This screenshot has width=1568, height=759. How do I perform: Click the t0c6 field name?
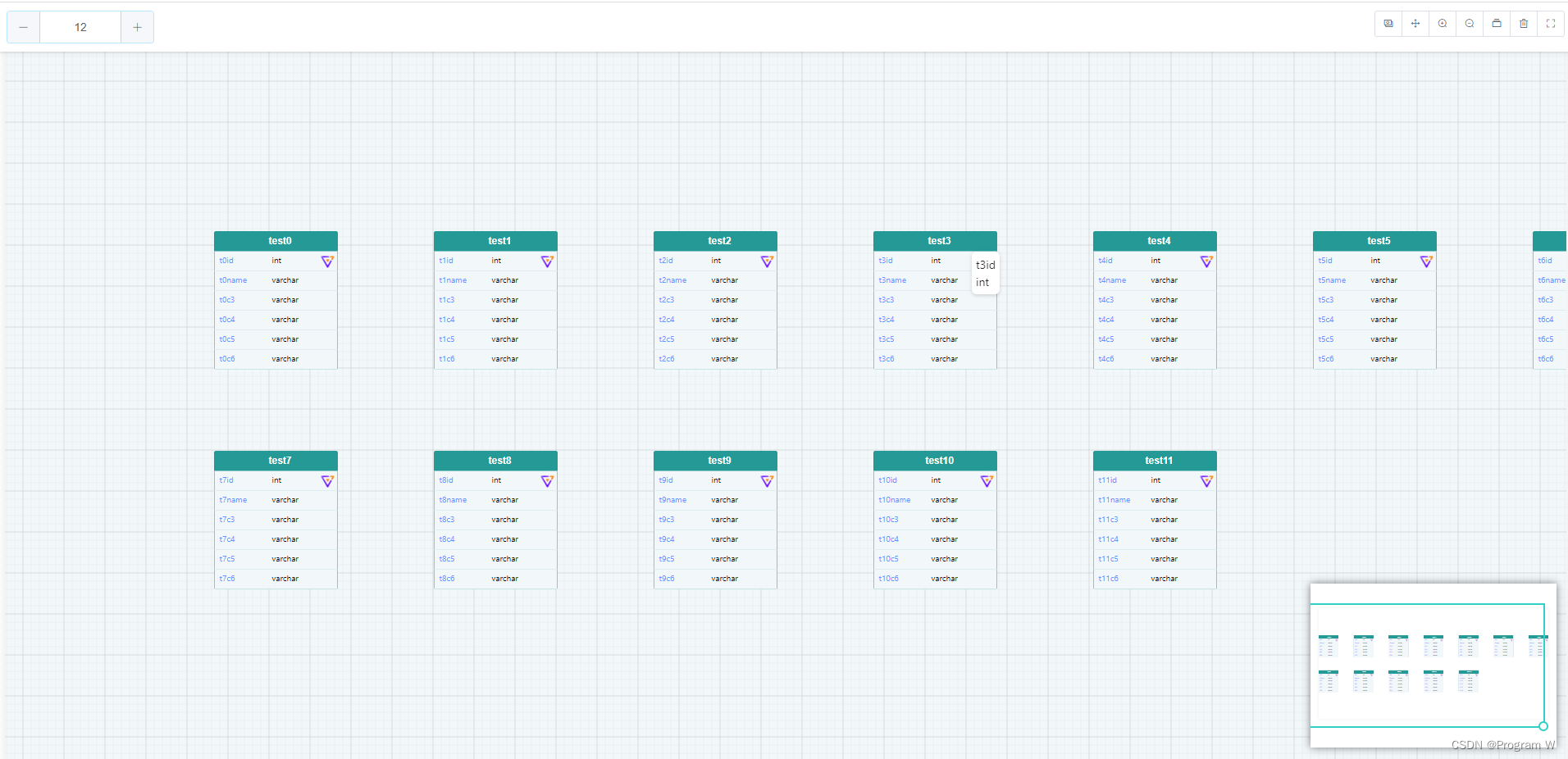[227, 359]
